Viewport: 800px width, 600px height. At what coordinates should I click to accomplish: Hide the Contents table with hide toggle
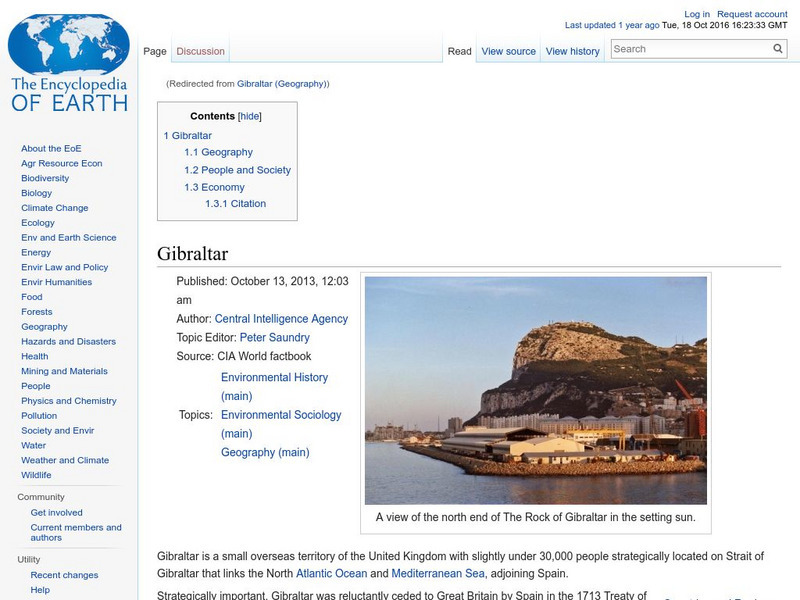249,116
